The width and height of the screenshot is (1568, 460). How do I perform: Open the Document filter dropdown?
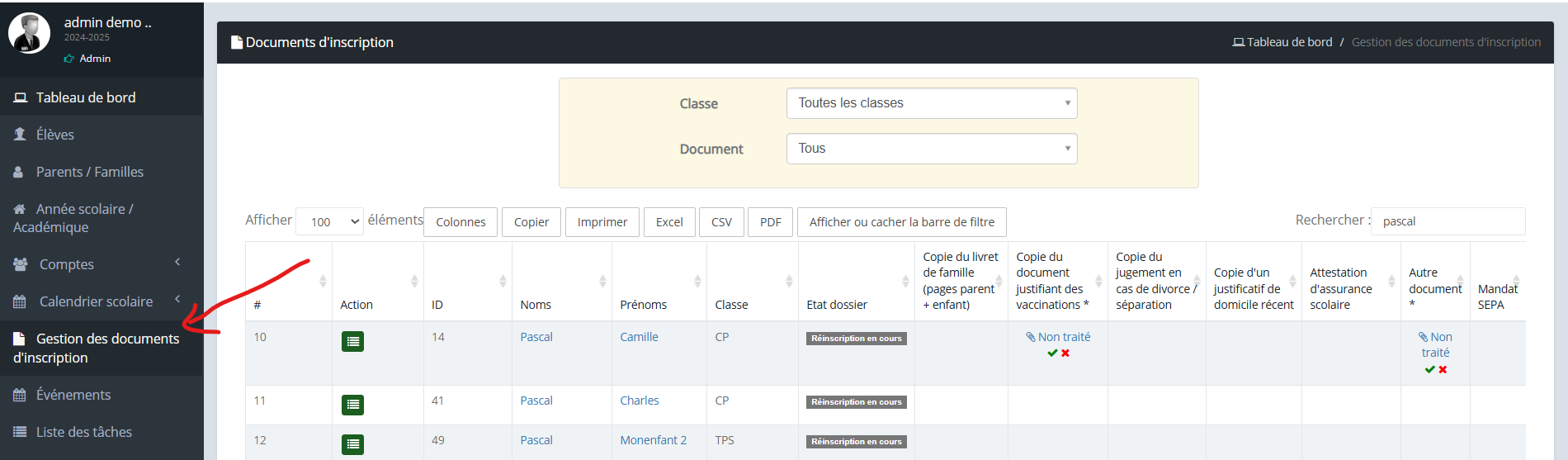932,149
